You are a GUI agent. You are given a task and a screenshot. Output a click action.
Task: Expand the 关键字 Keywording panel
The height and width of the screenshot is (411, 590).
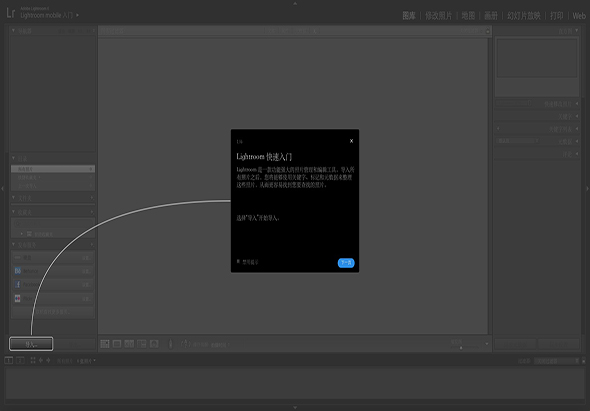tap(577, 116)
